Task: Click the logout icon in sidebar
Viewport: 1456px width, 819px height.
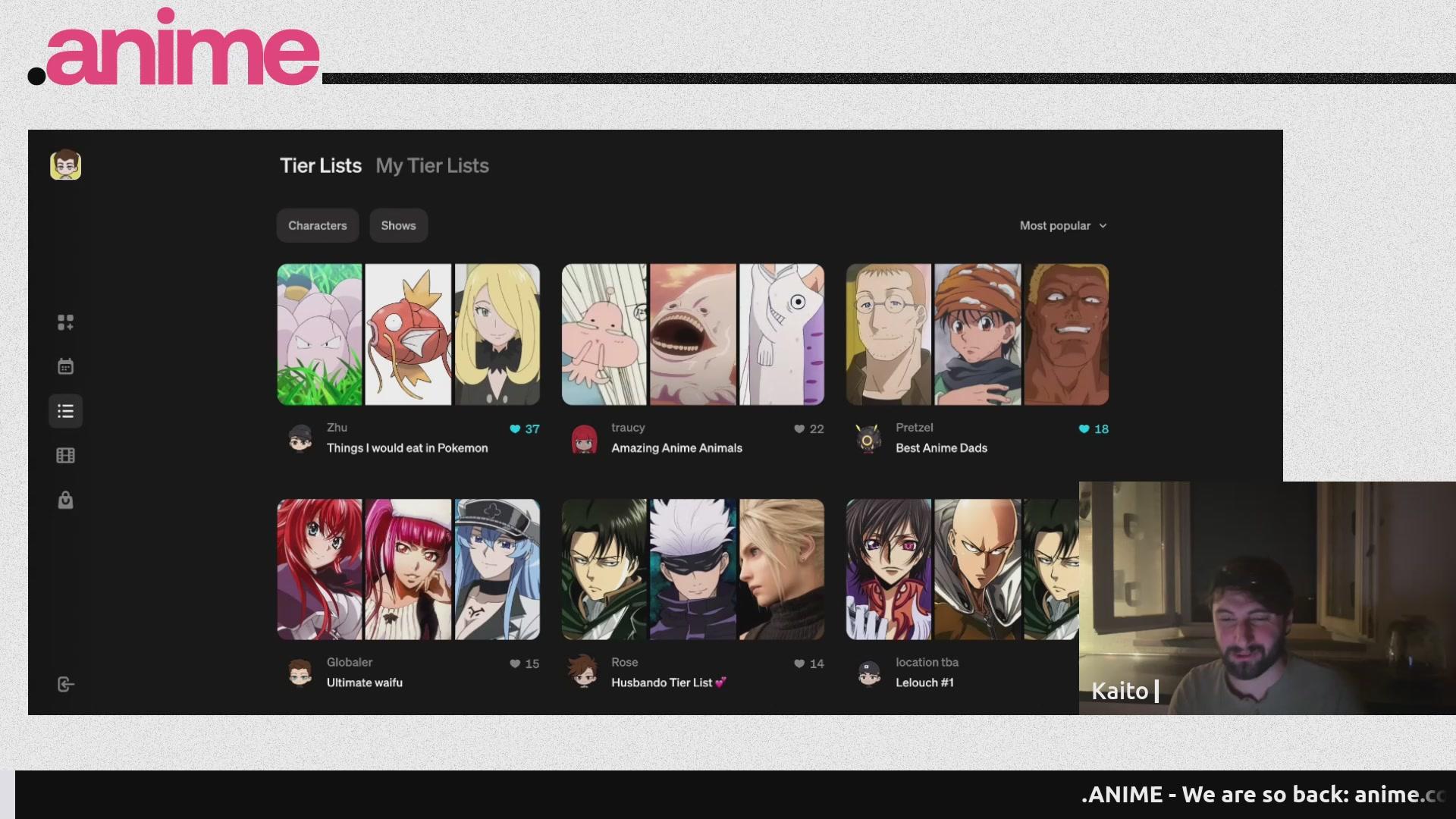Action: (x=66, y=685)
